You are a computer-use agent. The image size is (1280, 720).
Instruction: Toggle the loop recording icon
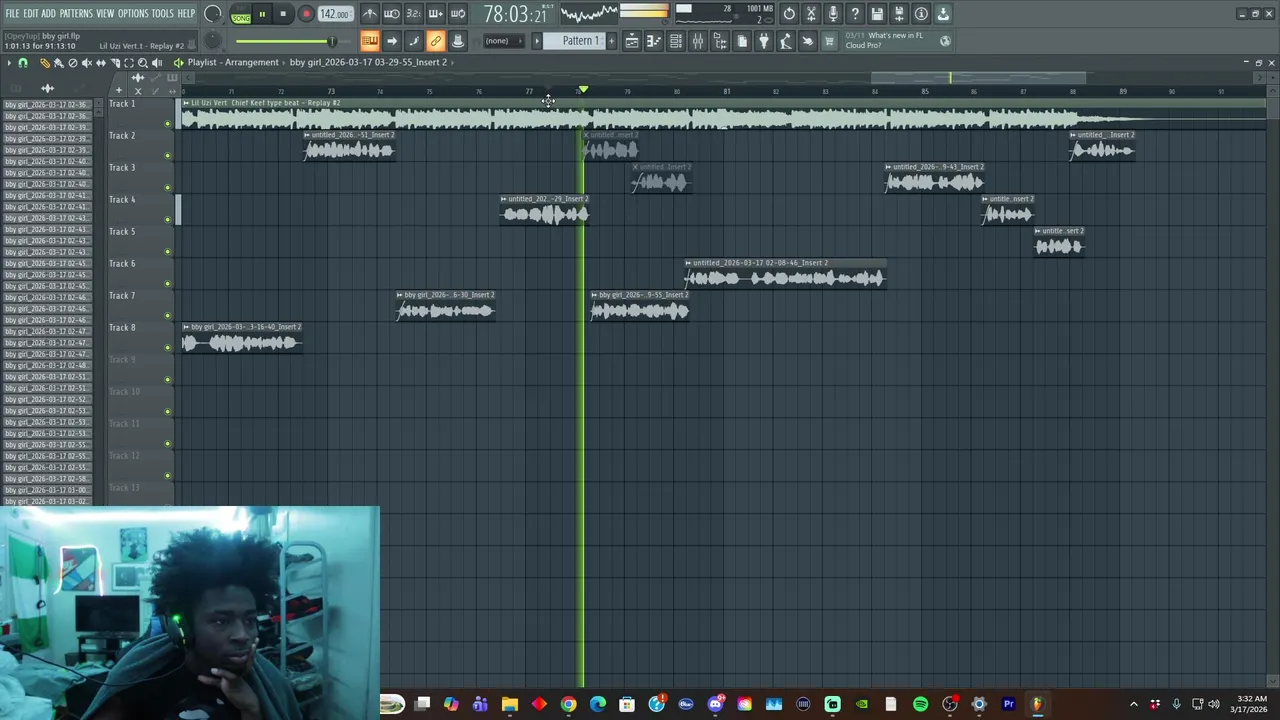click(x=458, y=14)
